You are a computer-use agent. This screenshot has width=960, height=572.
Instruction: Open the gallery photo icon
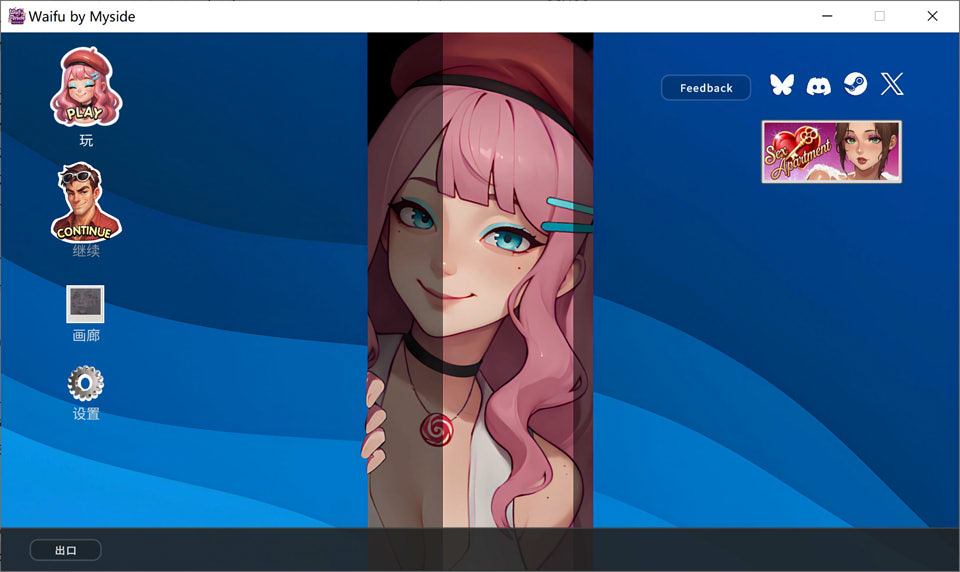(85, 303)
